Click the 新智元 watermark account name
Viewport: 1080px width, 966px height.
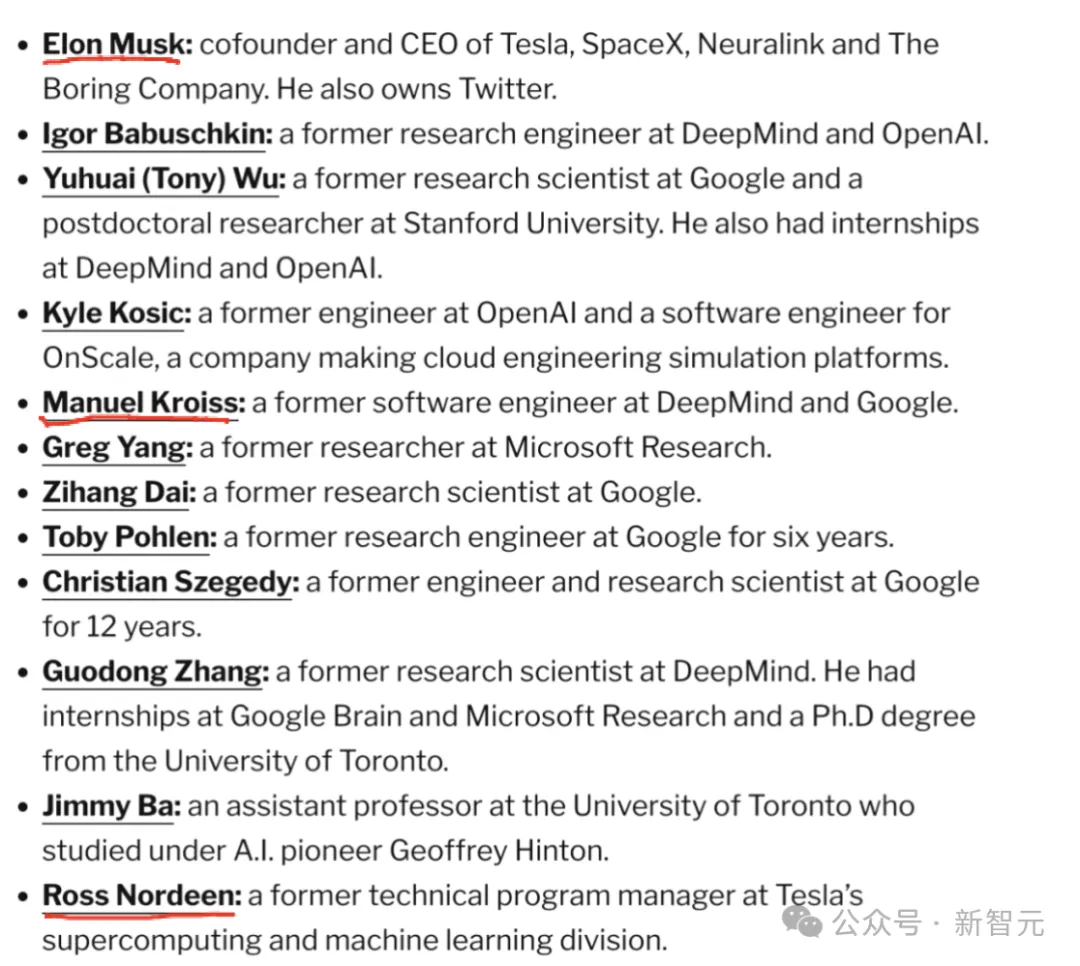coord(998,923)
